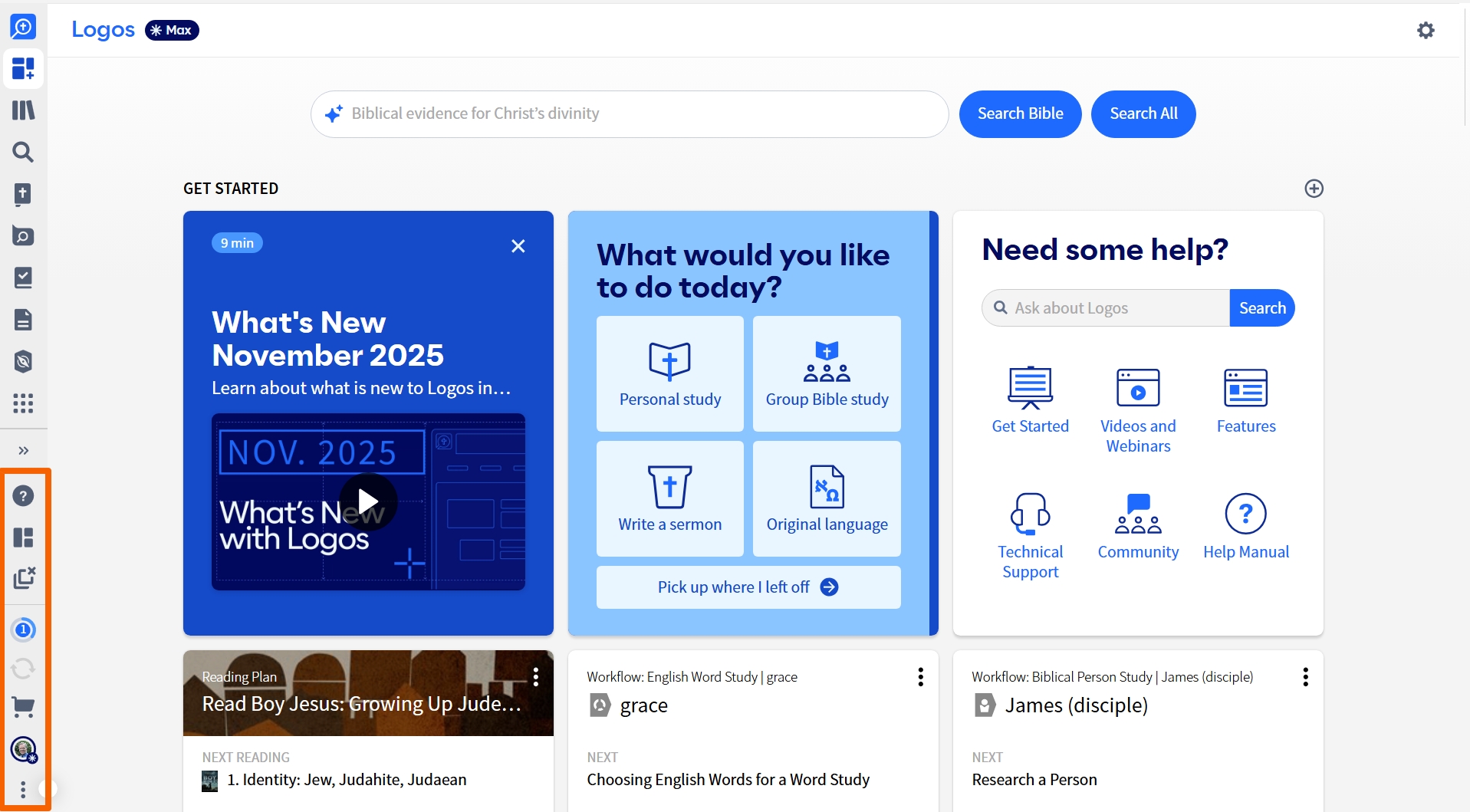The image size is (1470, 812).
Task: Open the notifications badge showing 1
Action: coord(23,630)
